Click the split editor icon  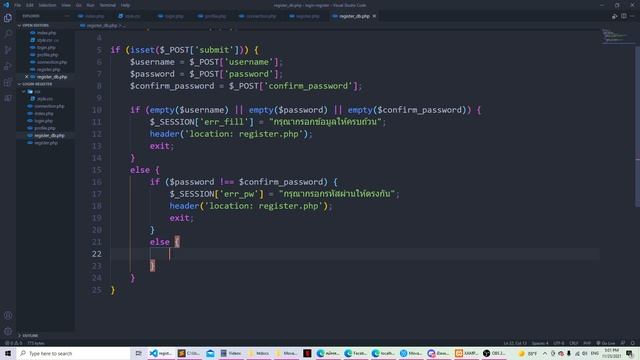click(x=624, y=16)
